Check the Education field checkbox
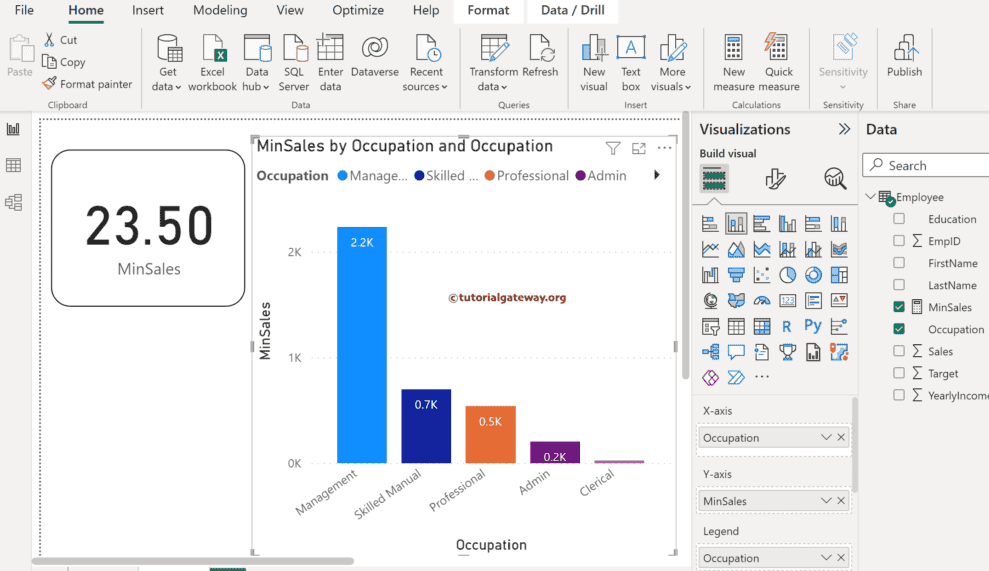989x571 pixels. pos(899,219)
